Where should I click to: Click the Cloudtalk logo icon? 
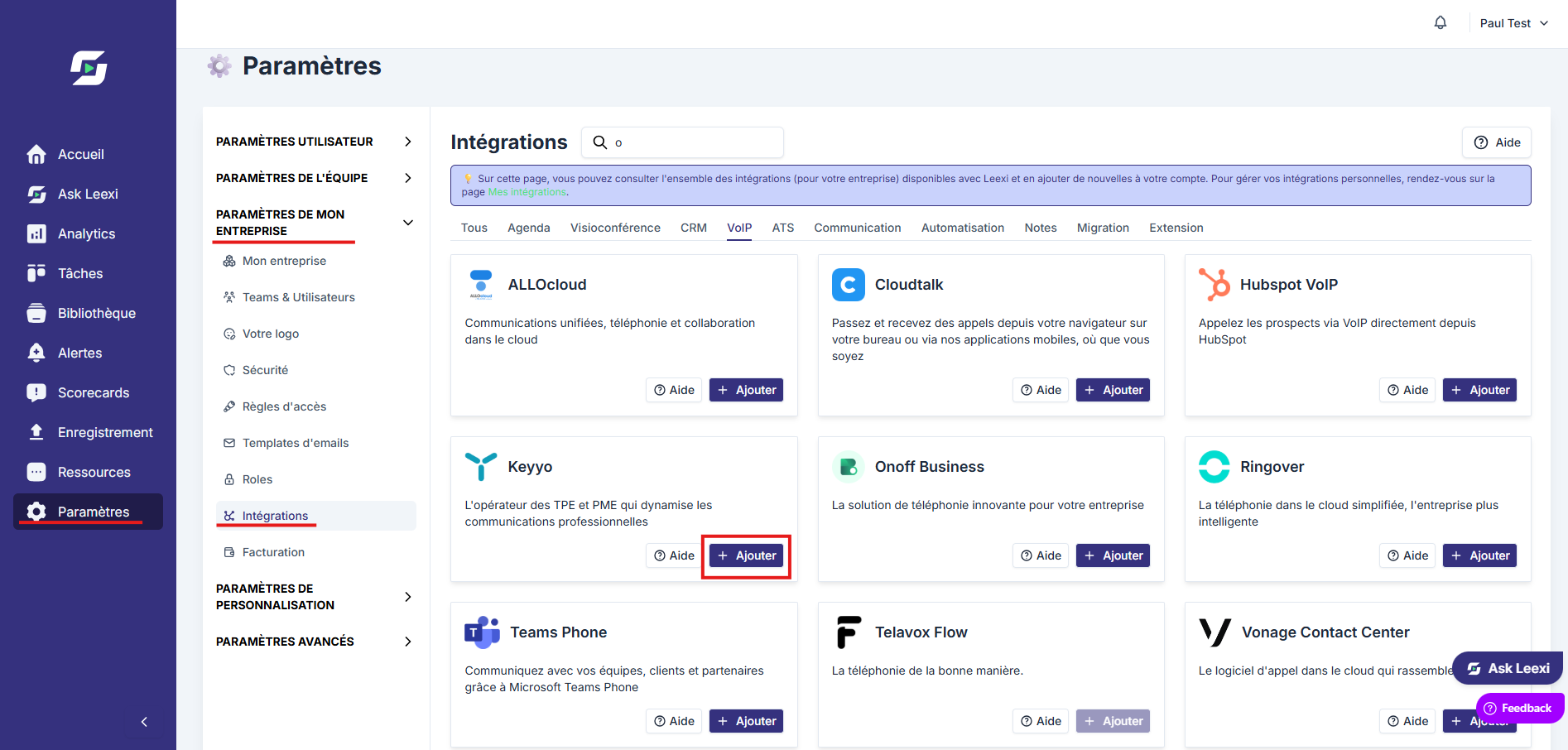click(848, 285)
